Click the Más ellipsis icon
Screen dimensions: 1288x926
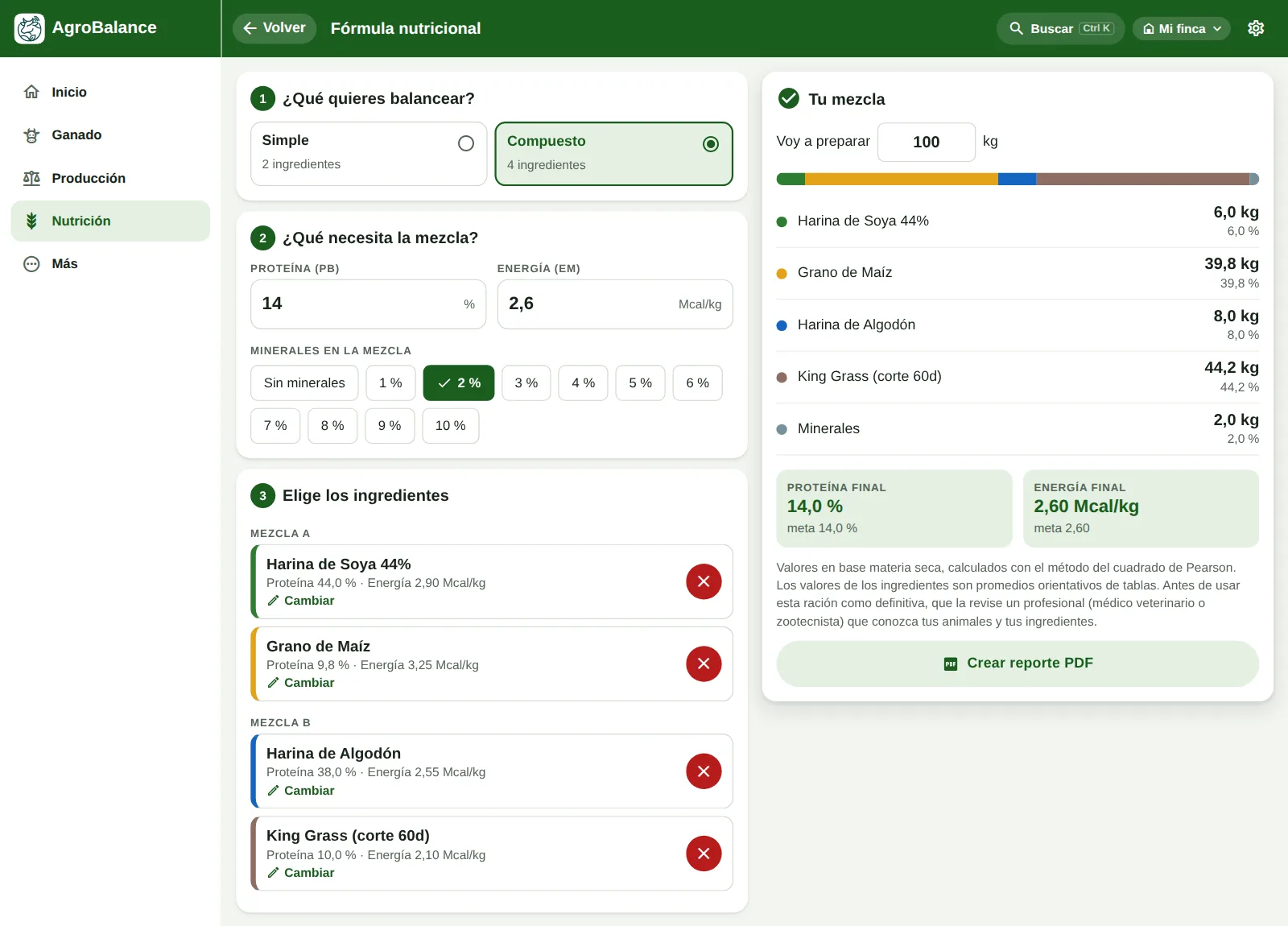31,263
